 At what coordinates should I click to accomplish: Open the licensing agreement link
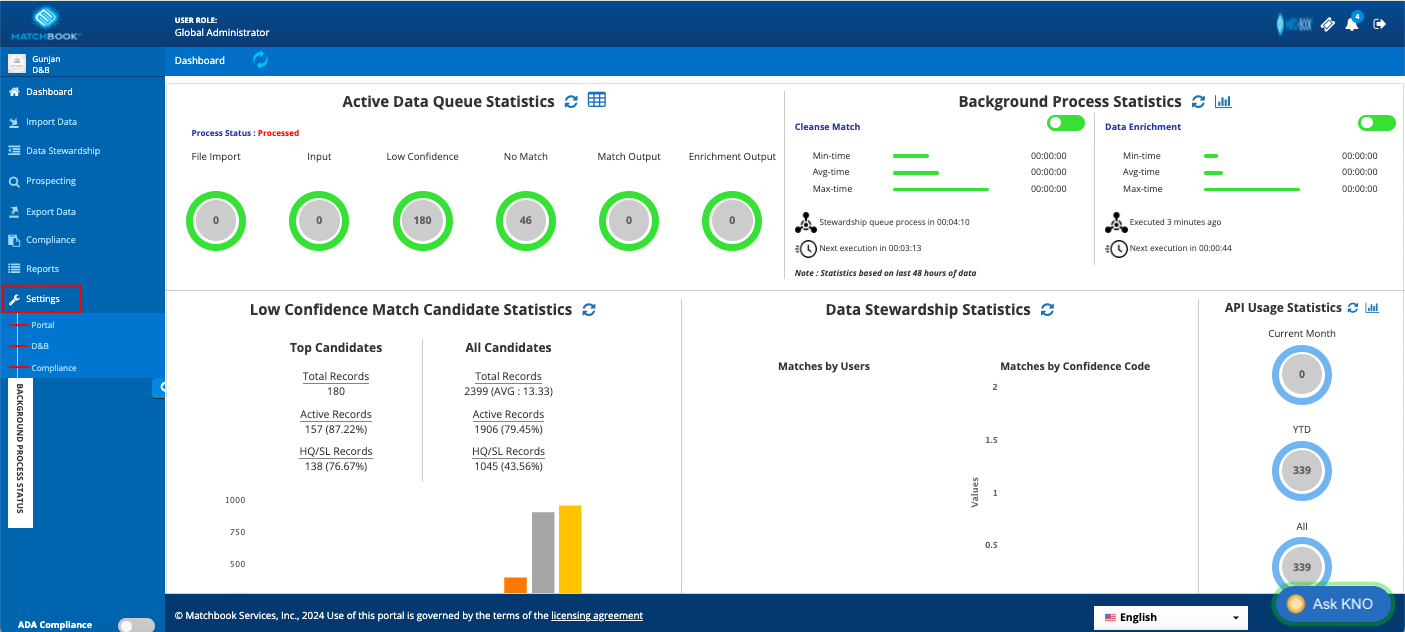point(597,616)
